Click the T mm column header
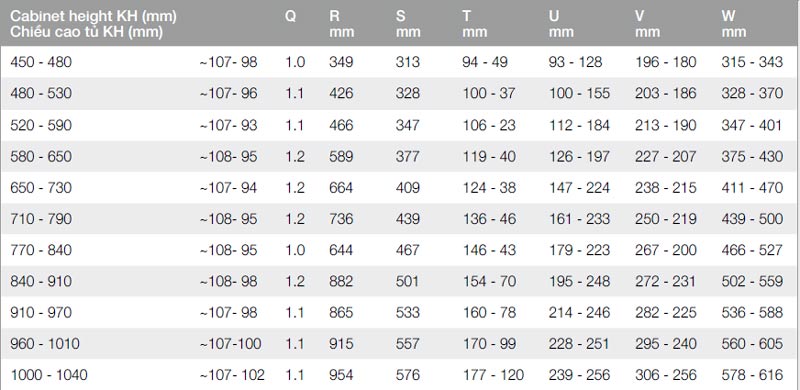The height and width of the screenshot is (390, 800). coord(475,24)
